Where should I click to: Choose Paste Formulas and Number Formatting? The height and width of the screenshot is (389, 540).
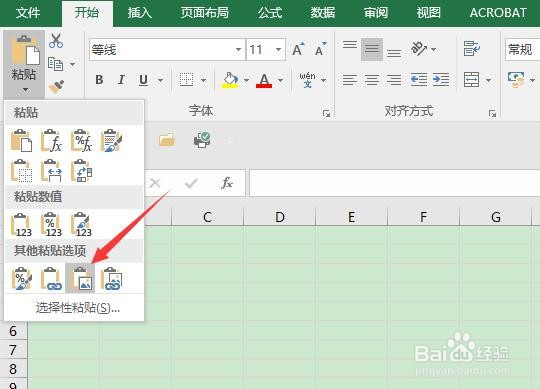81,140
